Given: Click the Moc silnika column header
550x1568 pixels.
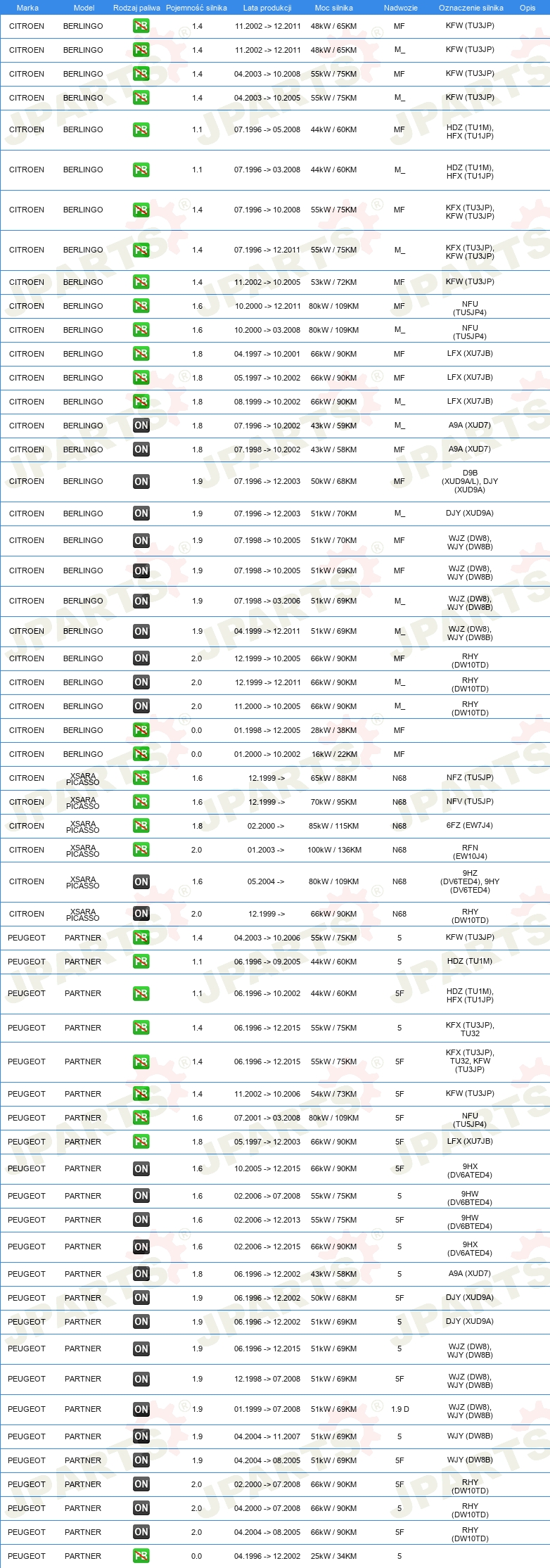Looking at the screenshot, I should (334, 8).
